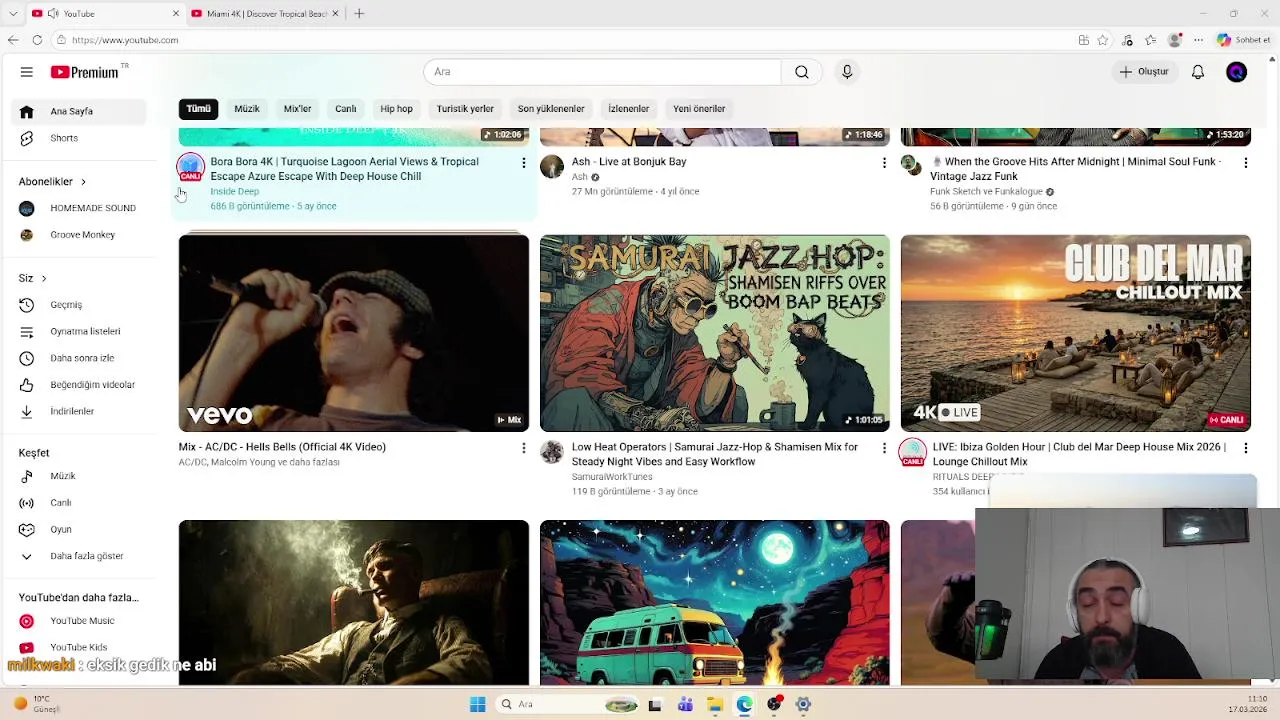Open Windows Start menu

tap(477, 704)
